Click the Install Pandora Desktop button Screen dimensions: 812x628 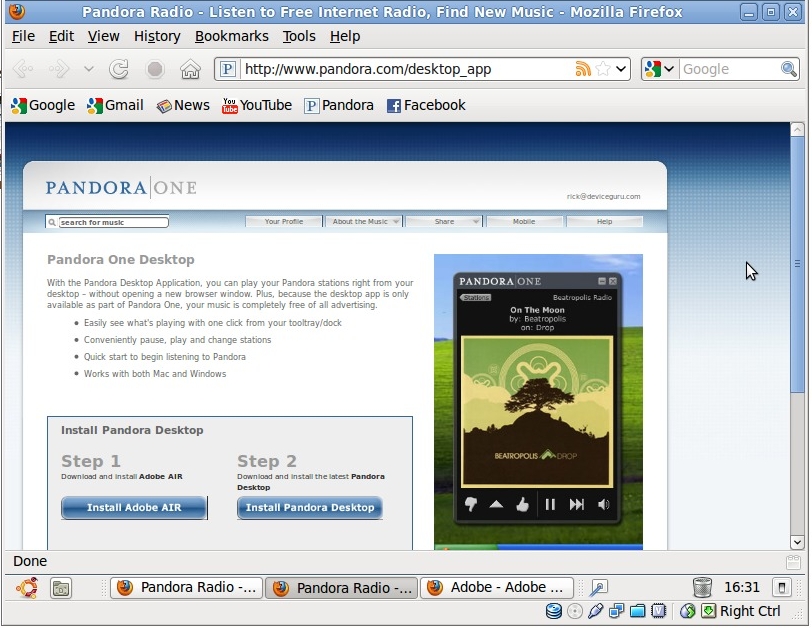(310, 508)
